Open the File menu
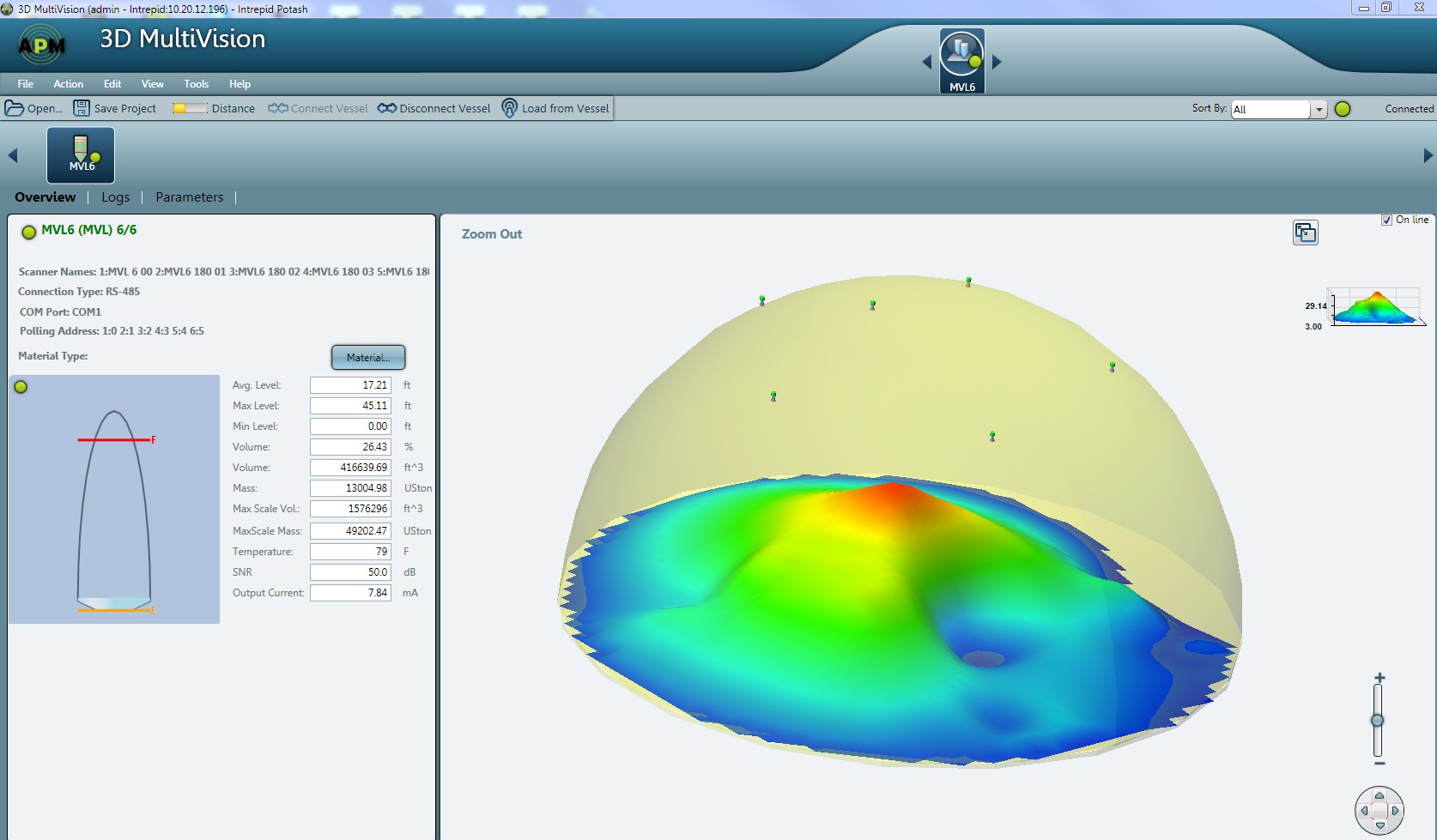Viewport: 1437px width, 840px height. (x=26, y=84)
